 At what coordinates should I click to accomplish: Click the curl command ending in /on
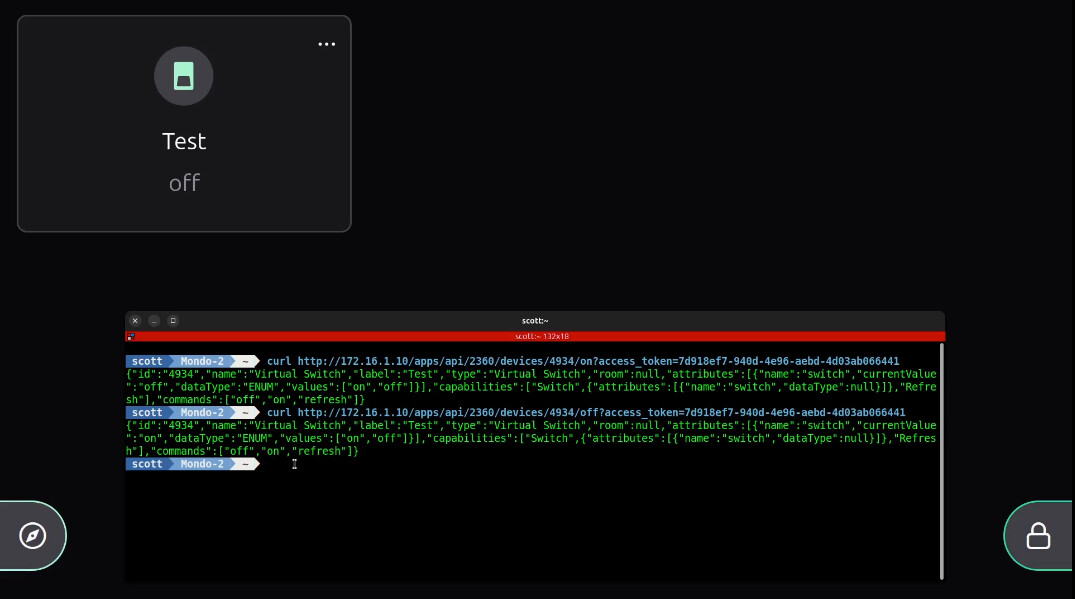(582, 361)
